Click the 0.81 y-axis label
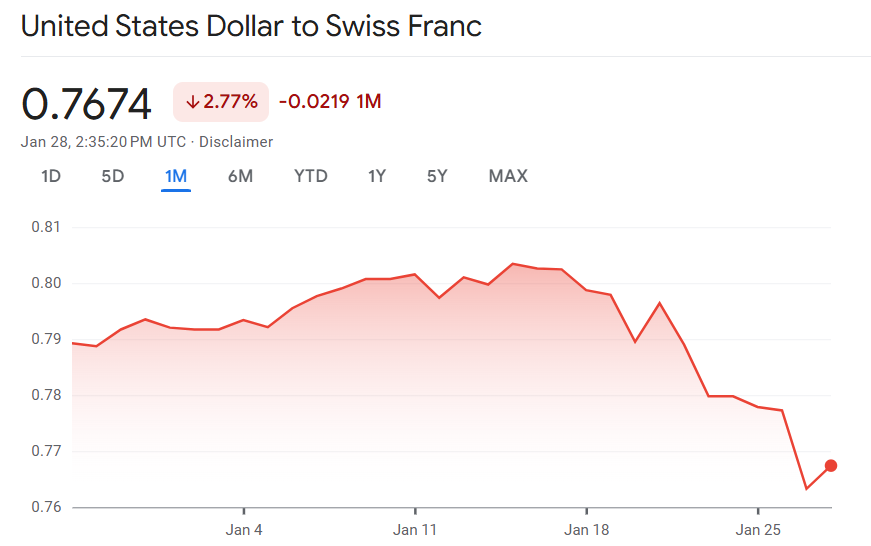 point(46,227)
